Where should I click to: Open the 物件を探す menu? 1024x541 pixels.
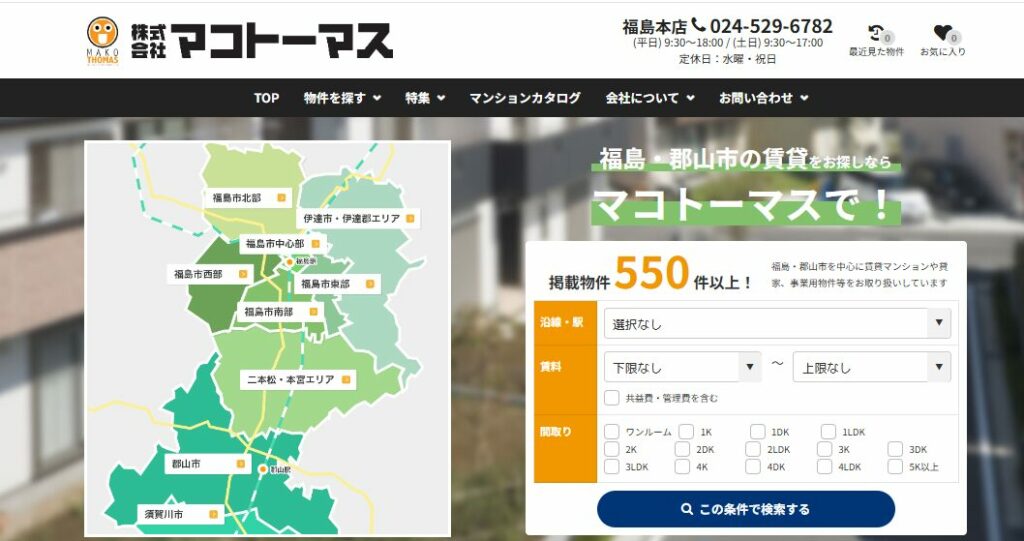[342, 98]
